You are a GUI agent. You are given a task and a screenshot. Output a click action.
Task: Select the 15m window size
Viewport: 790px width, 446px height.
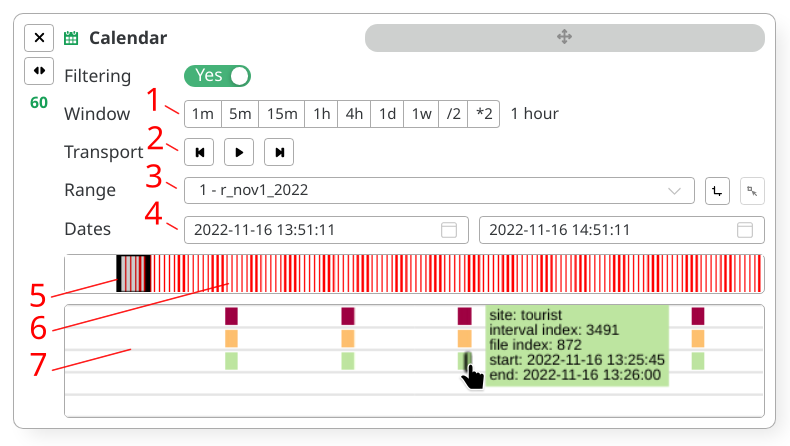[281, 114]
